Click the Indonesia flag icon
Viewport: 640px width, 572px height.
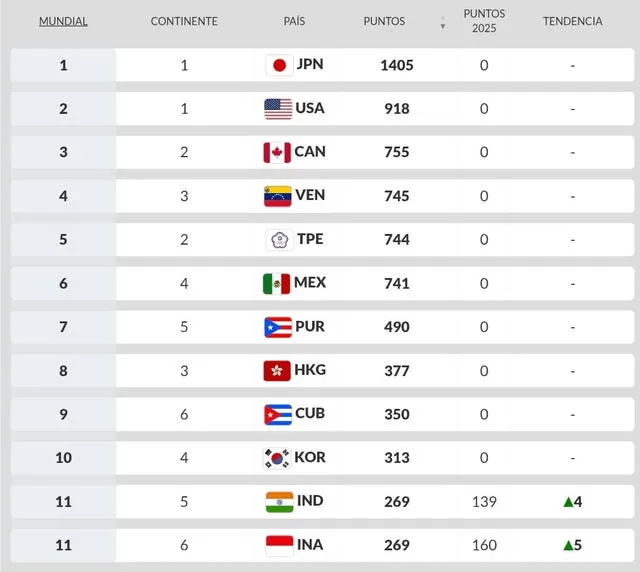coord(279,545)
